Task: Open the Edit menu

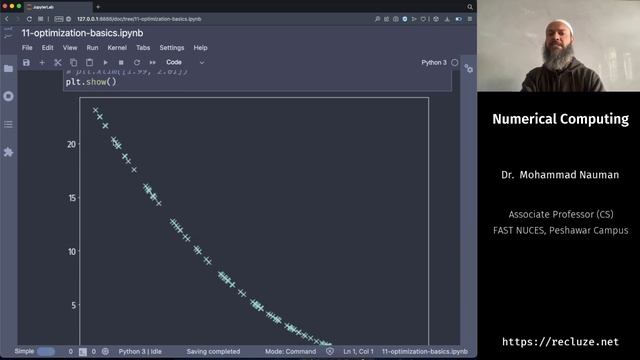Action: coord(47,48)
